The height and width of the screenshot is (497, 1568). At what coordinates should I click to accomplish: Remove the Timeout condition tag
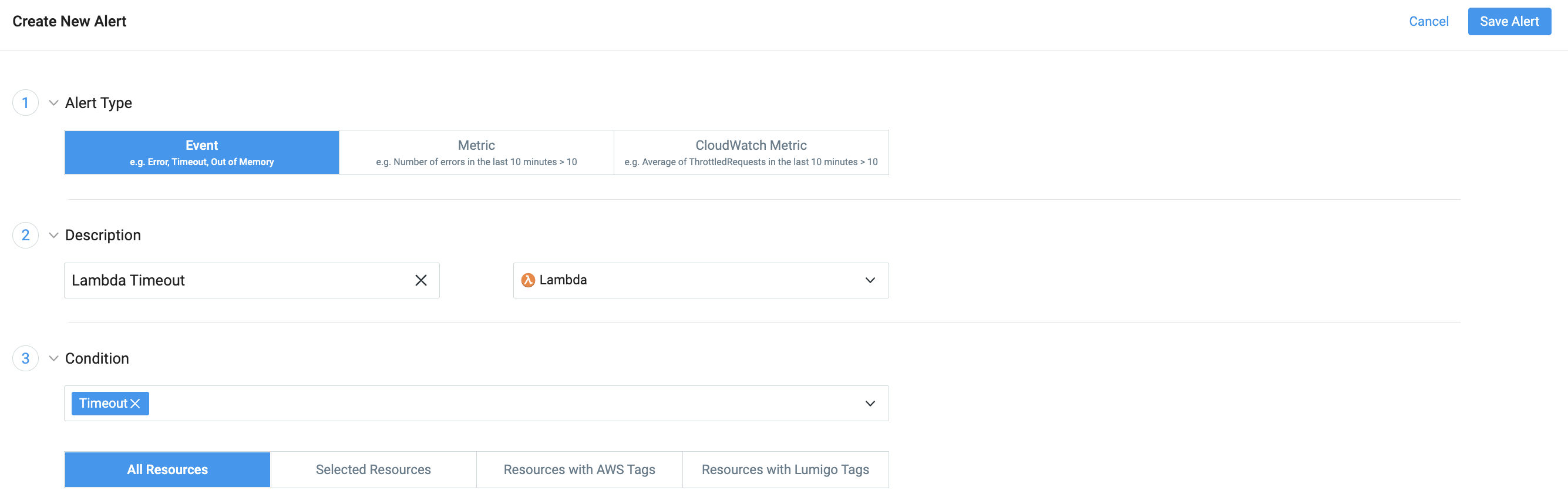(136, 404)
